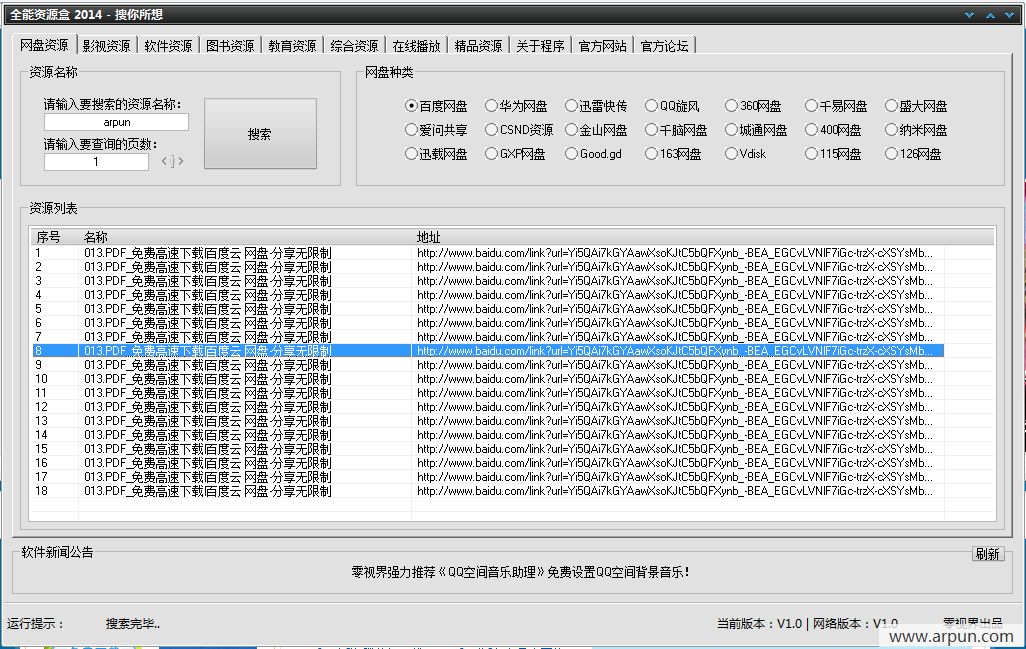
Task: Select the 115网盘 disk type
Action: click(x=809, y=154)
